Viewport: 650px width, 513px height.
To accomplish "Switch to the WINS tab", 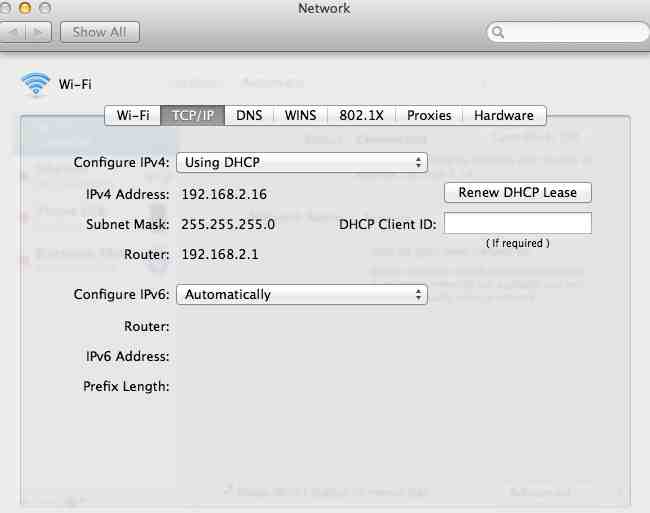I will (301, 115).
